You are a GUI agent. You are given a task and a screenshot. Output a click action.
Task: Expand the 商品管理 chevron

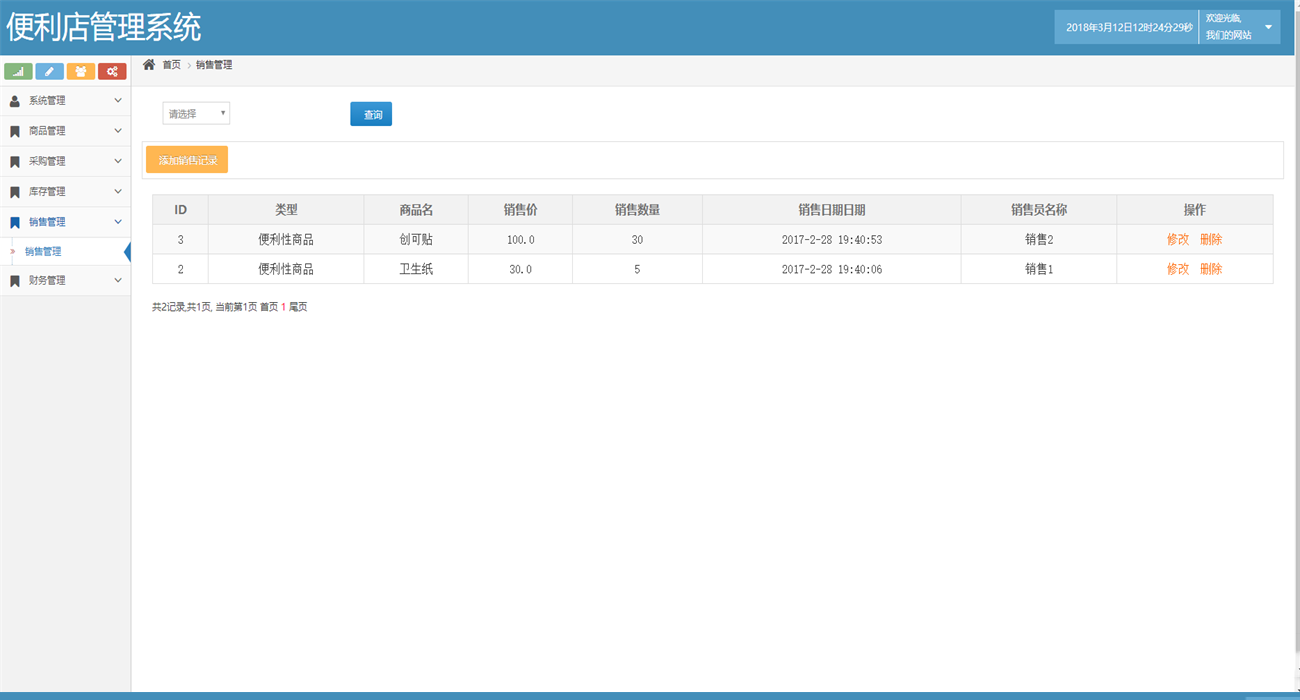pos(118,131)
